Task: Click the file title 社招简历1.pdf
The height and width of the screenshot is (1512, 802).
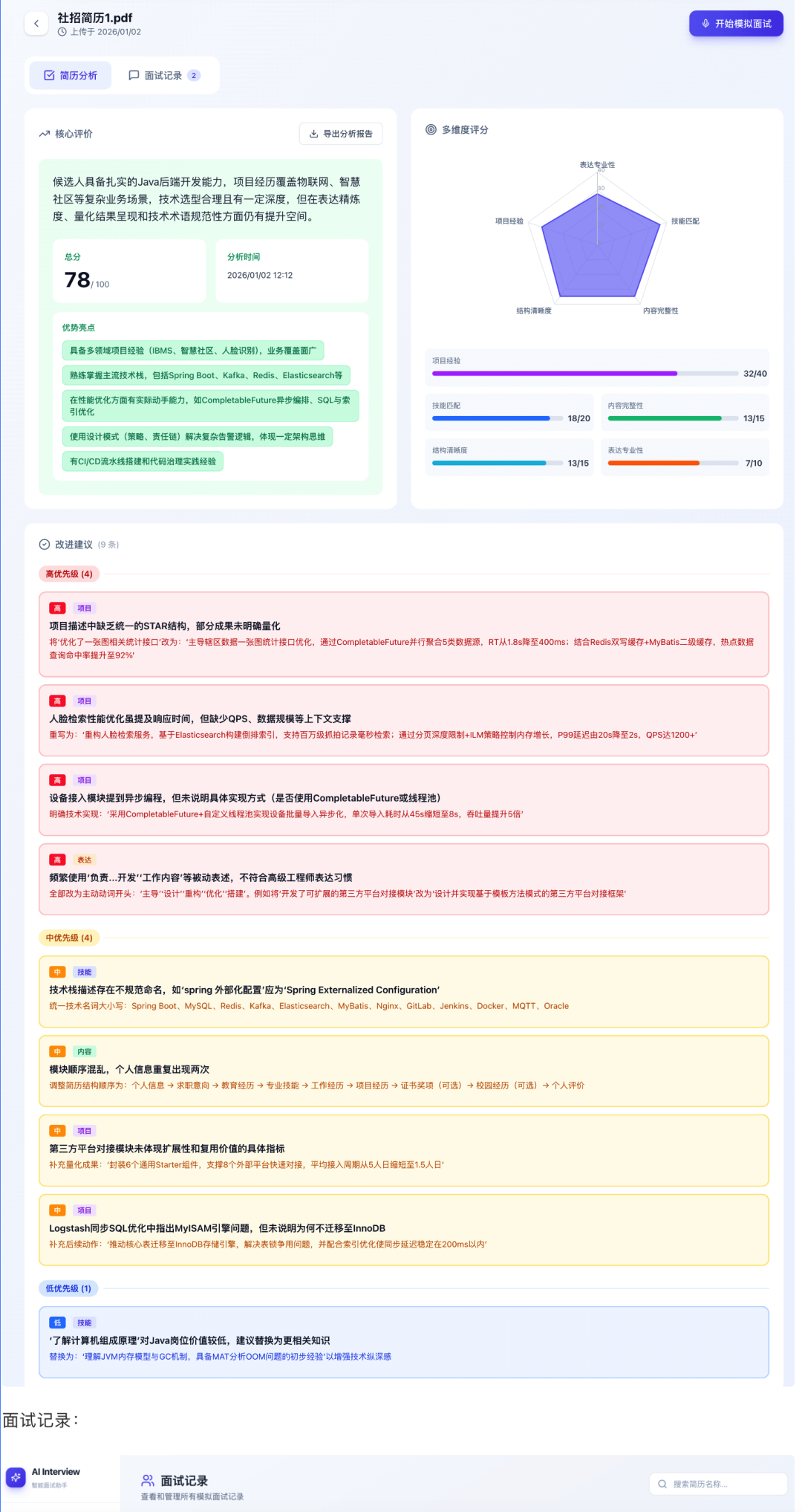Action: pos(95,18)
